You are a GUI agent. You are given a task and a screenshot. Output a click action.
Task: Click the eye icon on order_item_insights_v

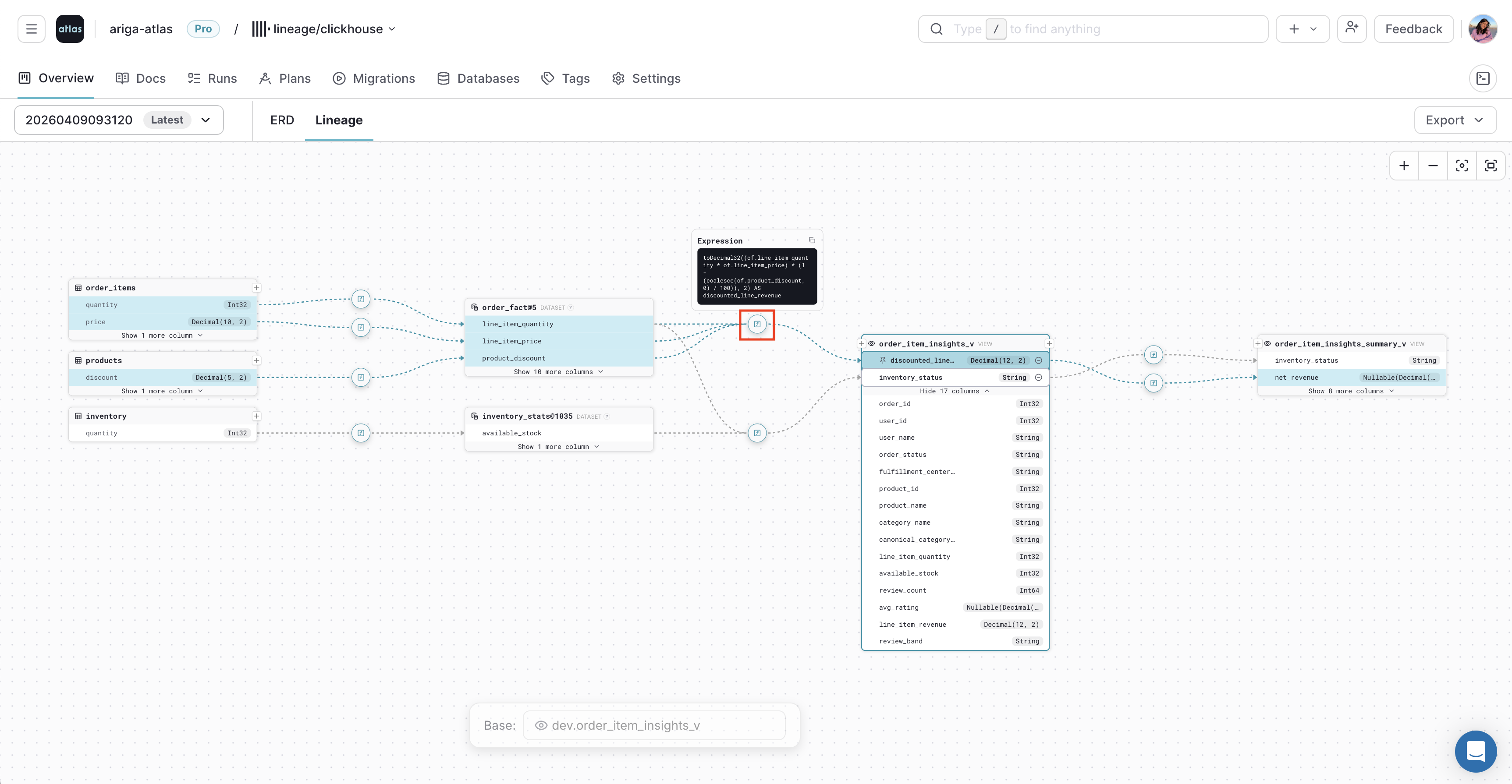(872, 344)
